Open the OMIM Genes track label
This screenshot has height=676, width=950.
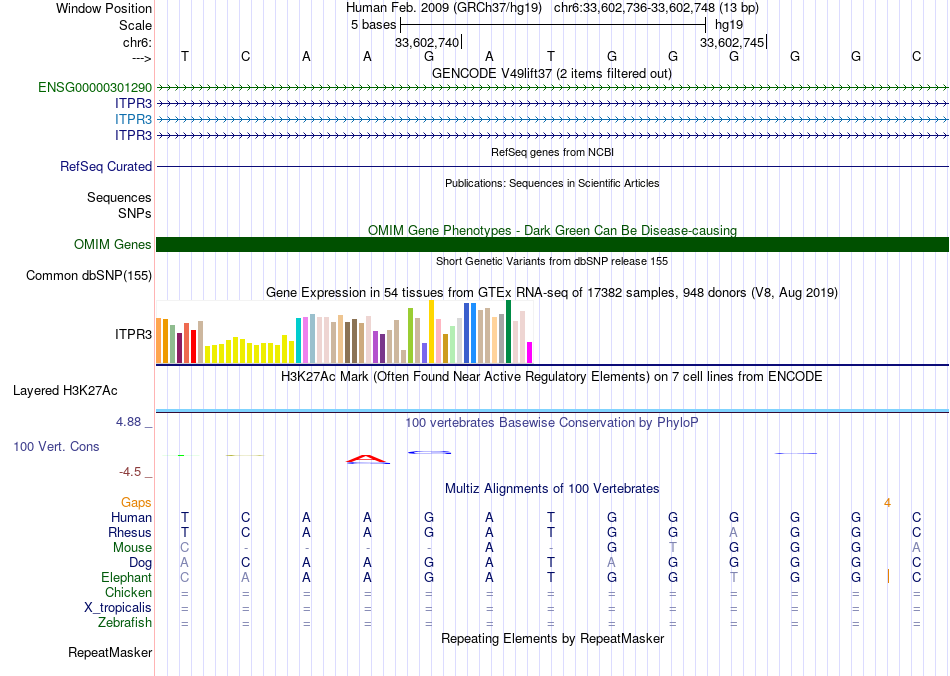(112, 245)
